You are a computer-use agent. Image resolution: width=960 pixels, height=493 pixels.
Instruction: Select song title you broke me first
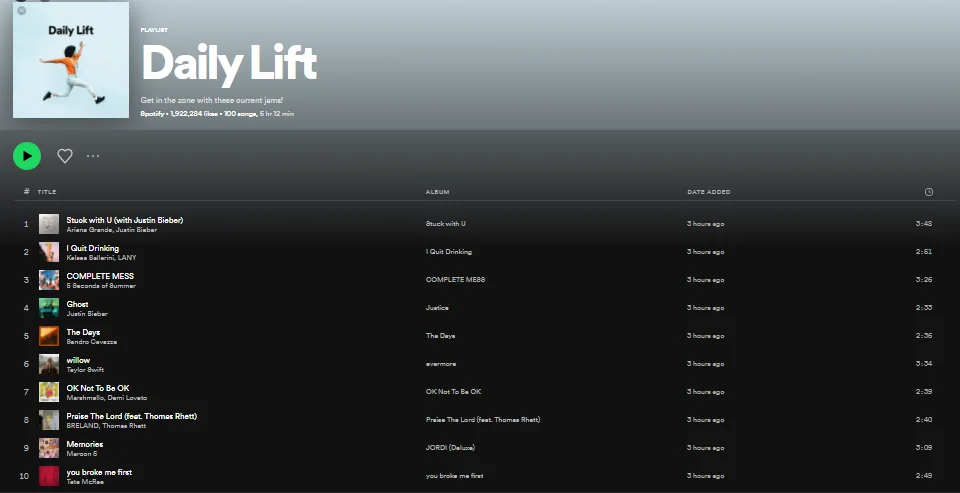[x=99, y=472]
